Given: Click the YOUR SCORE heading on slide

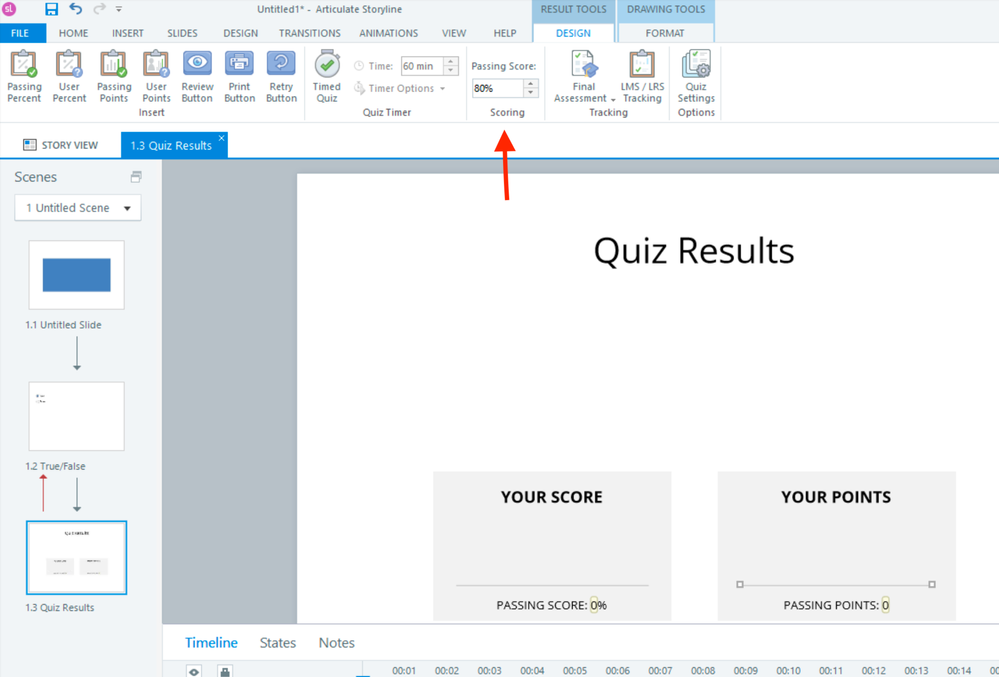Looking at the screenshot, I should pos(552,497).
